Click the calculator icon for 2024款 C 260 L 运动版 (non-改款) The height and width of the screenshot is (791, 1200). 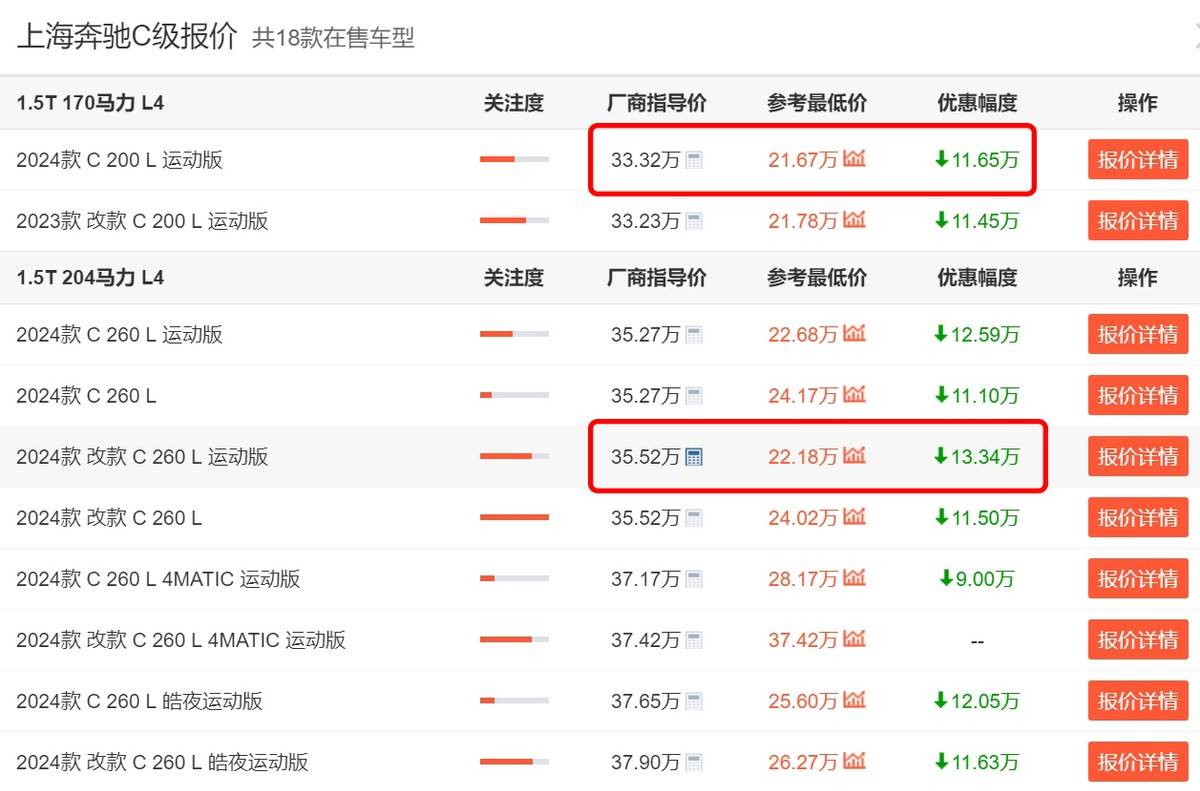694,335
